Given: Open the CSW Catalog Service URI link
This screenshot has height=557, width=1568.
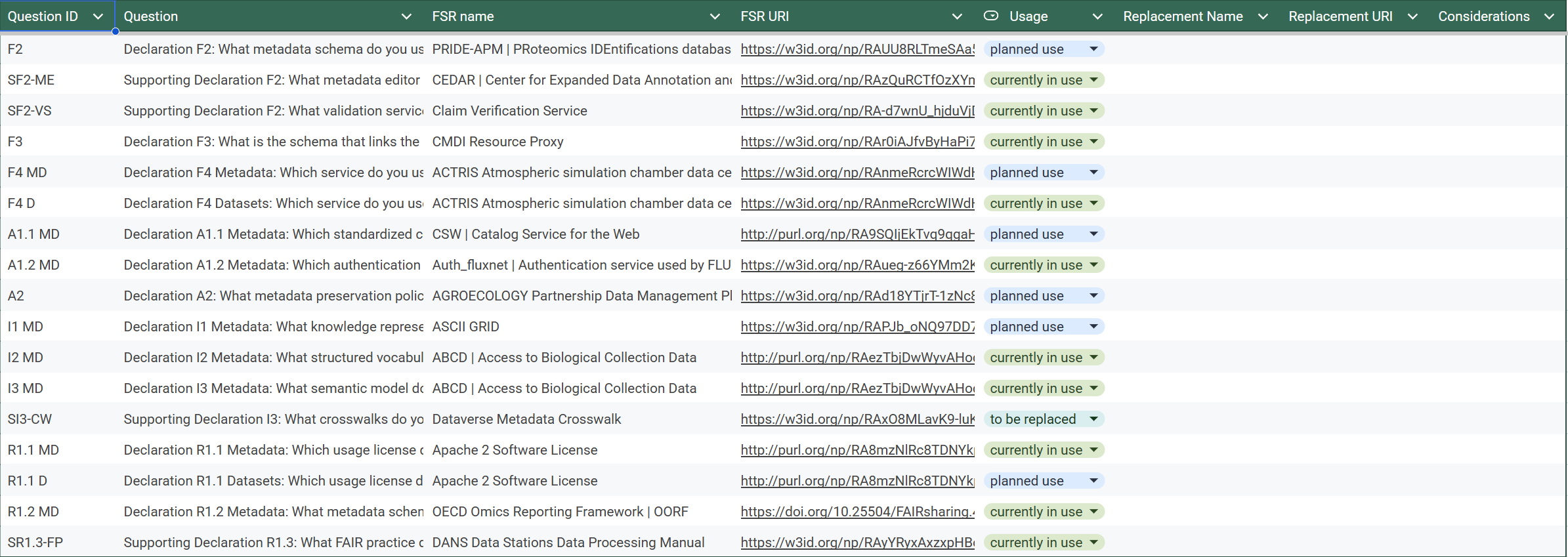Looking at the screenshot, I should click(x=858, y=234).
